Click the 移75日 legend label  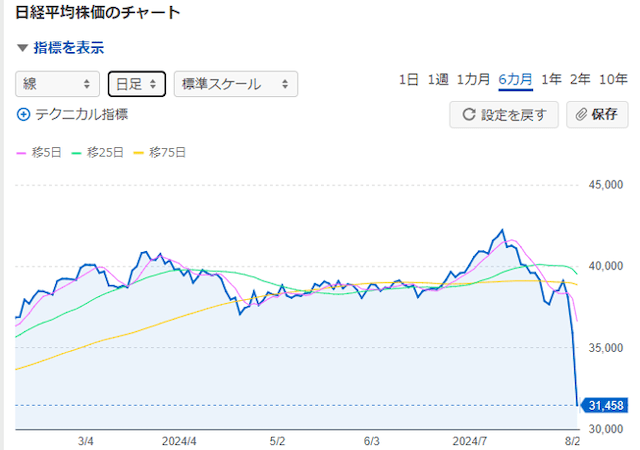click(168, 153)
